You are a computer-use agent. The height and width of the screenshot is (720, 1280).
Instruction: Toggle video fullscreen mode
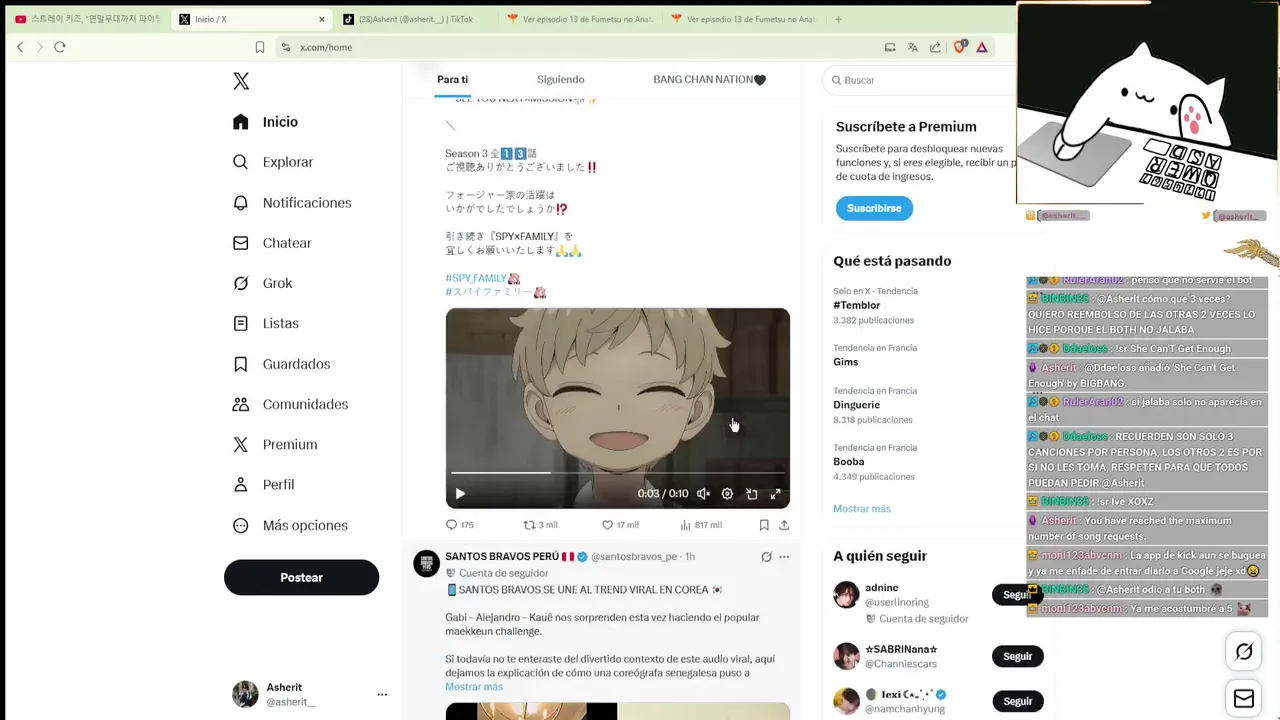click(775, 494)
